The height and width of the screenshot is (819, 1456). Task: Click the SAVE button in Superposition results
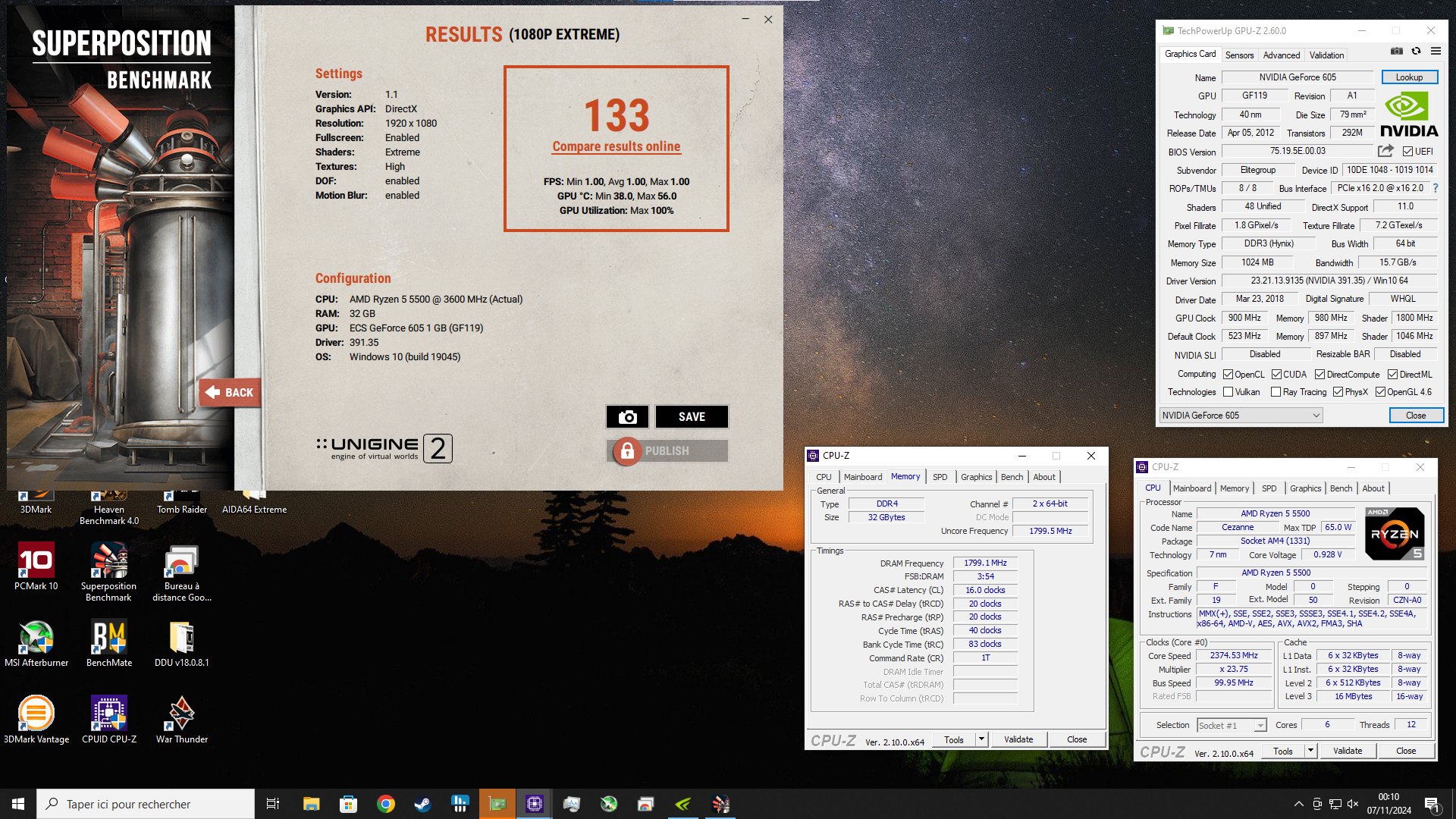click(x=692, y=416)
